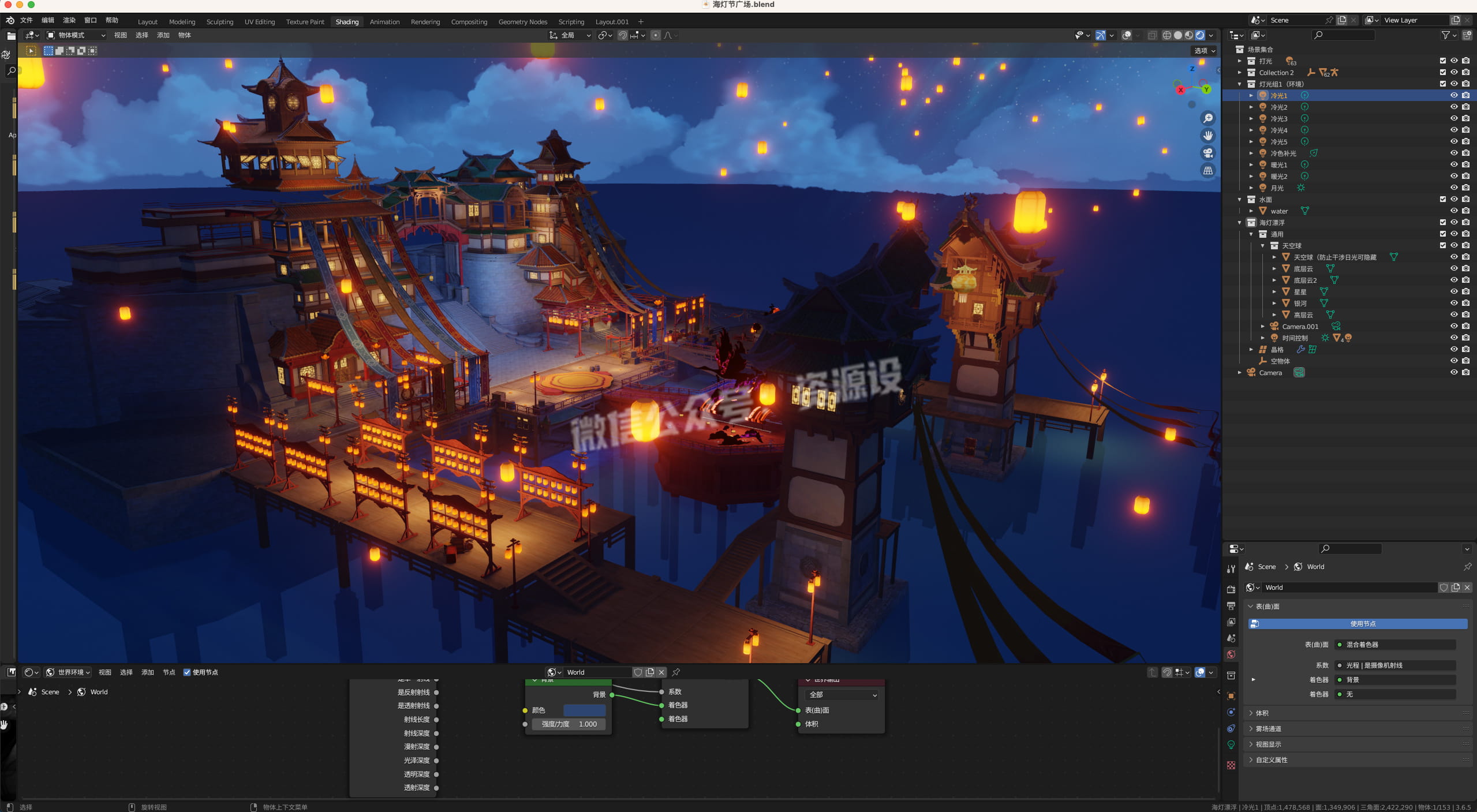Switch orthographic/perspective view gizmo
1477x812 pixels.
[1207, 170]
